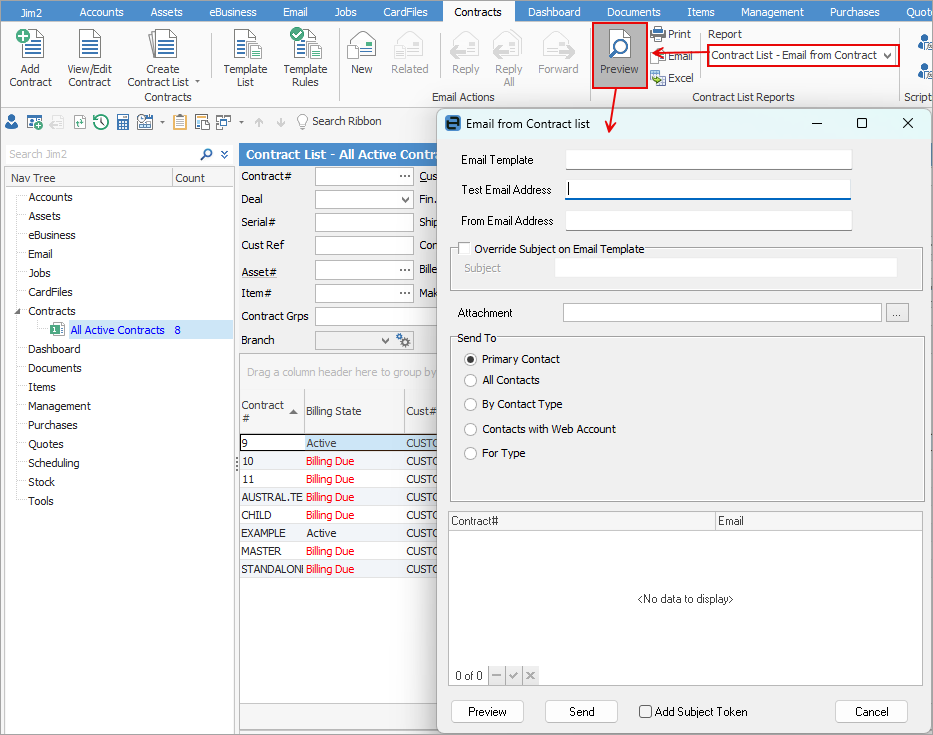This screenshot has width=933, height=735.
Task: Click the Branch settings gear icon
Action: click(x=403, y=340)
